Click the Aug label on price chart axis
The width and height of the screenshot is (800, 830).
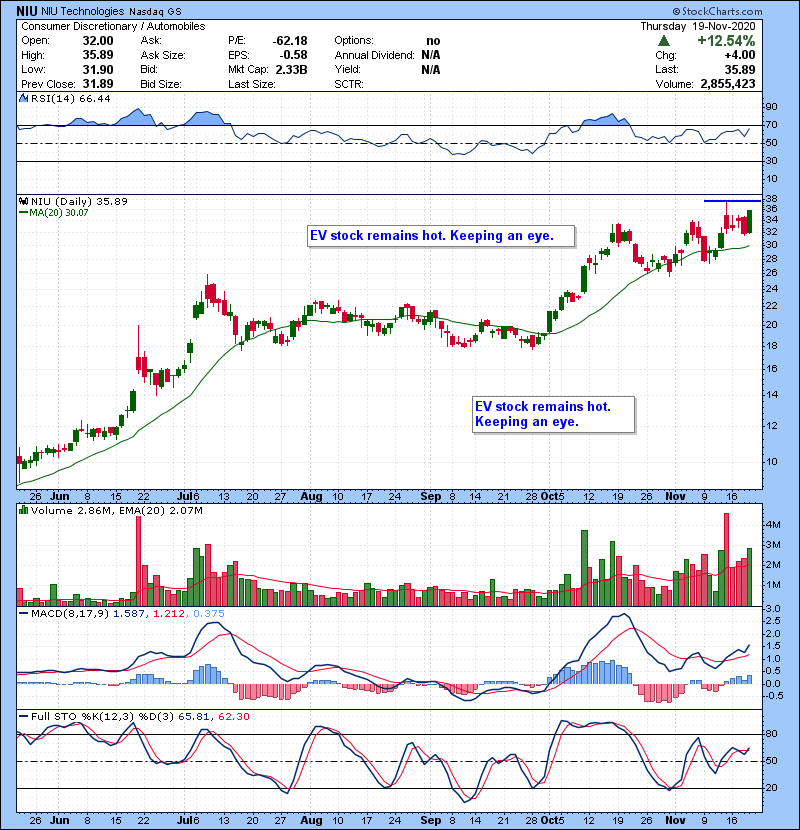coord(311,497)
